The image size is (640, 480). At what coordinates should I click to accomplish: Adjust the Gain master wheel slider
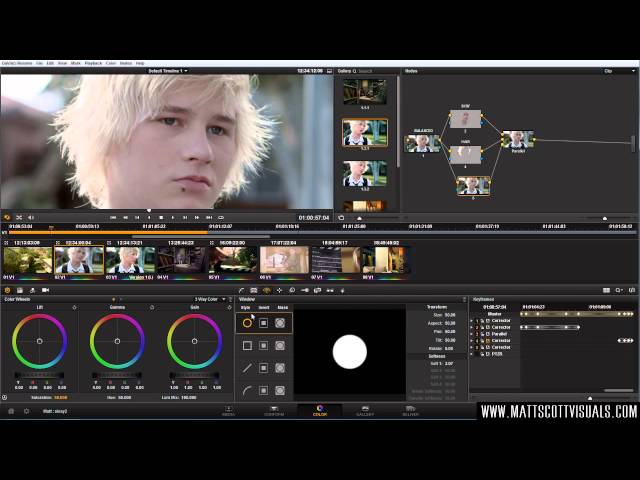point(194,375)
